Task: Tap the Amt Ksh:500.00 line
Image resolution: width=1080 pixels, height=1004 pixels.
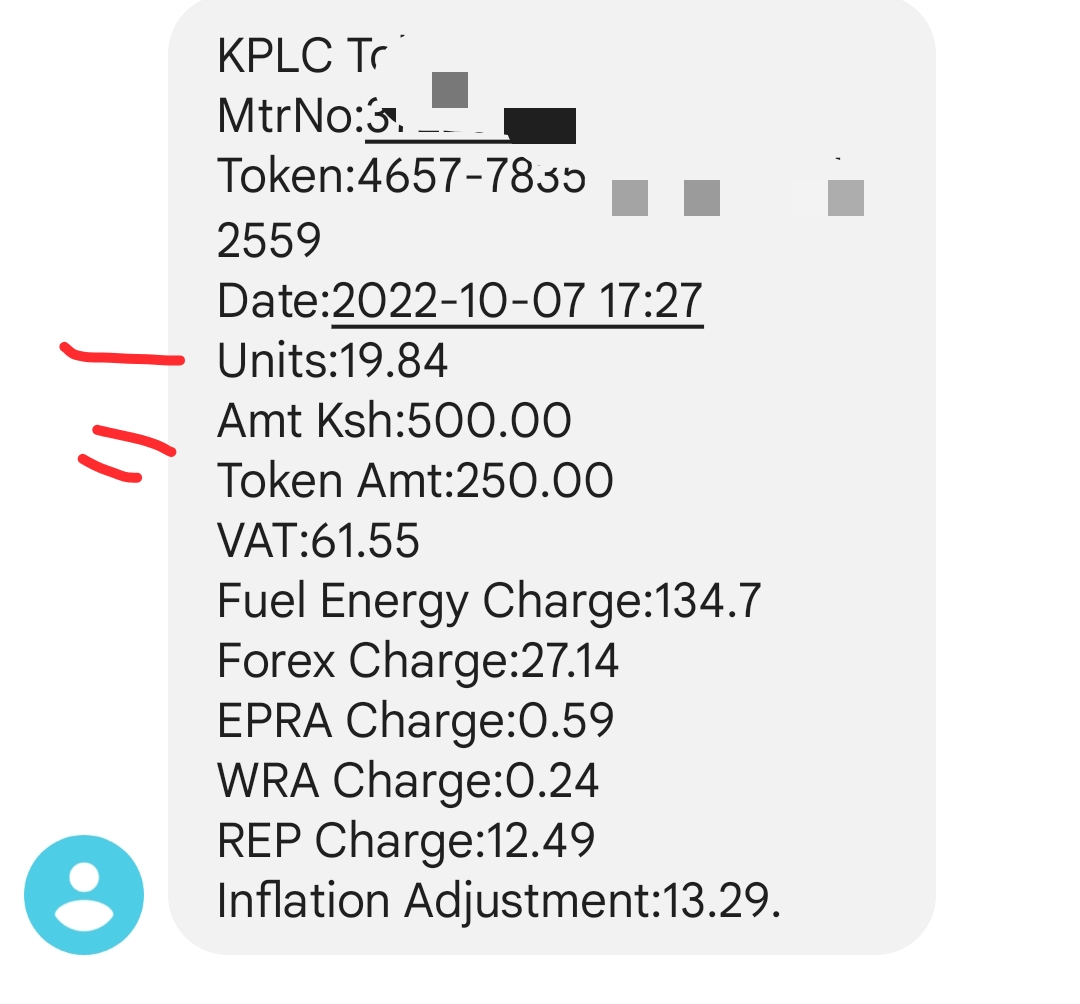Action: click(394, 421)
